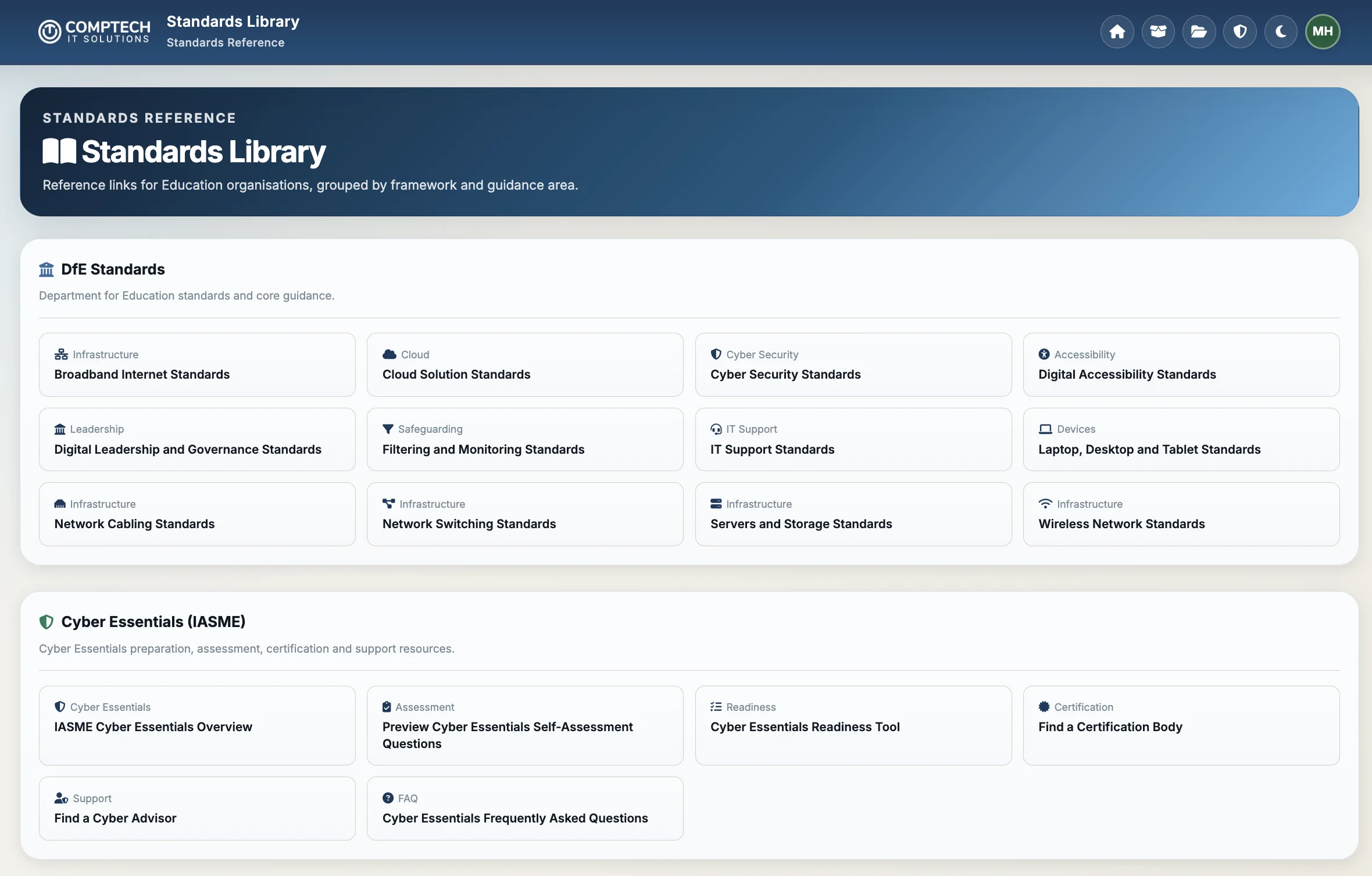1372x876 pixels.
Task: Click the institution icon by DfE Standards heading
Action: tap(46, 269)
